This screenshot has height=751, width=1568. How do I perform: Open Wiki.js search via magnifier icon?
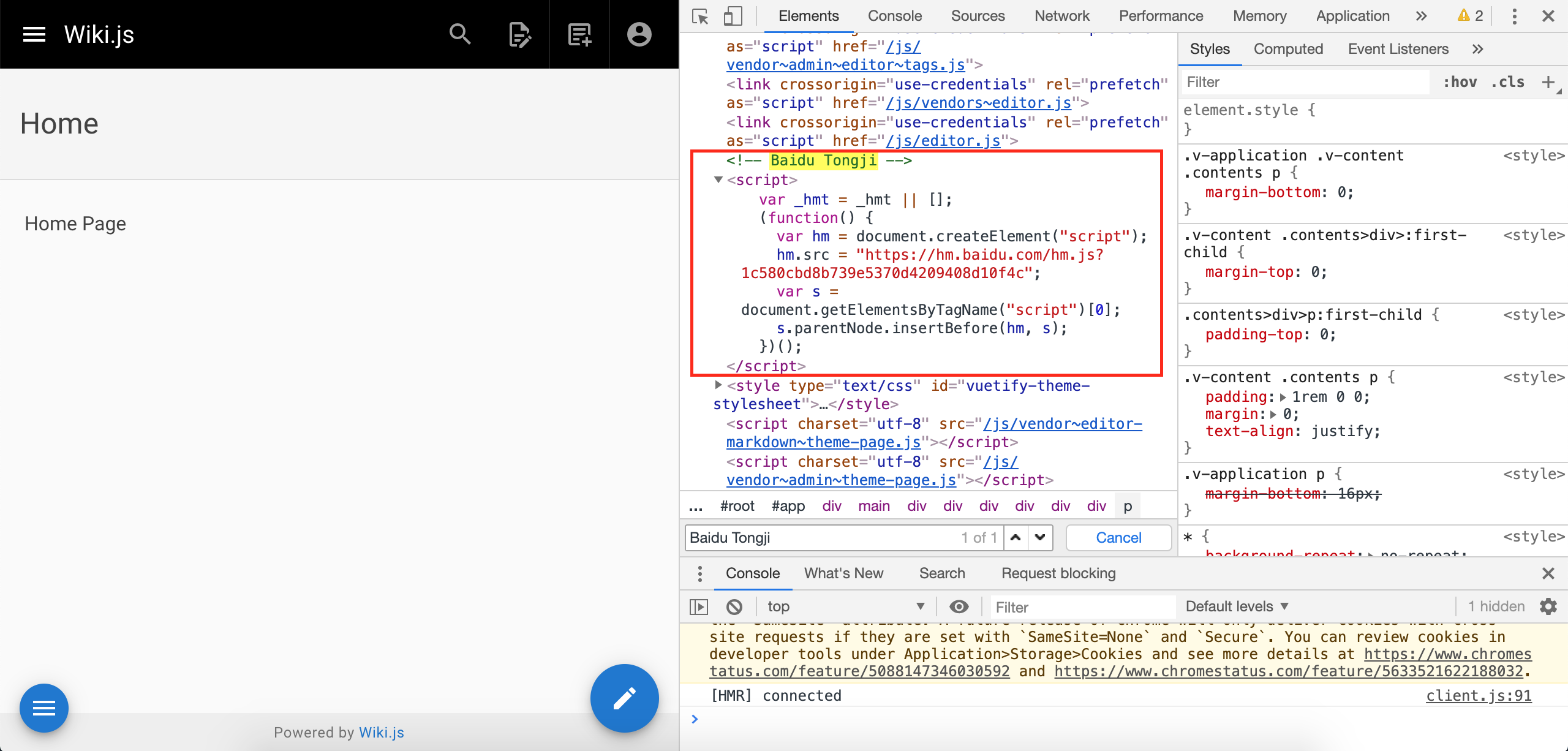coord(460,35)
